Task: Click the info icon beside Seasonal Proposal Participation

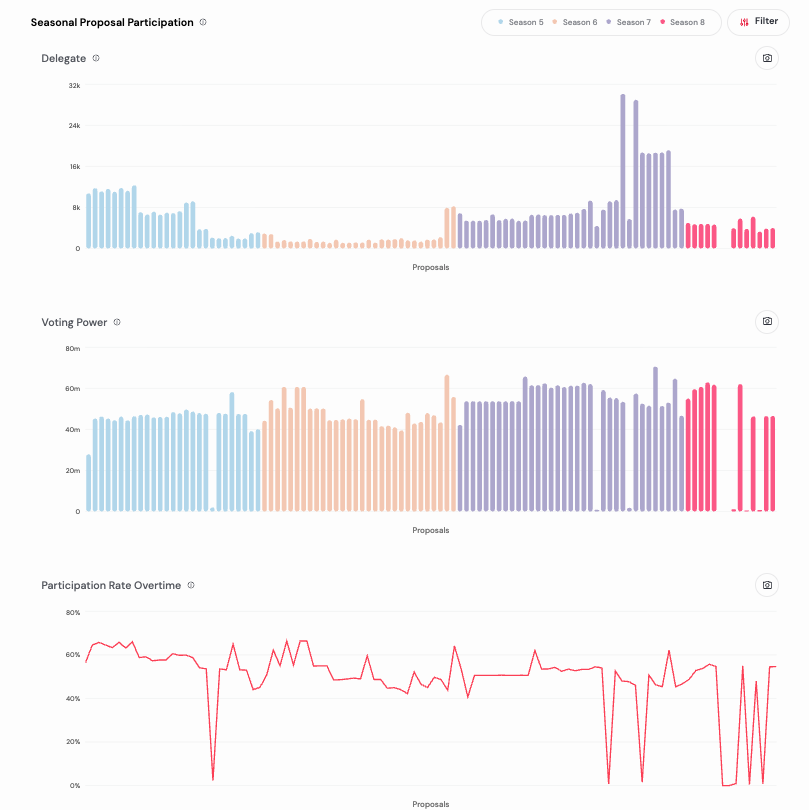Action: (x=203, y=22)
